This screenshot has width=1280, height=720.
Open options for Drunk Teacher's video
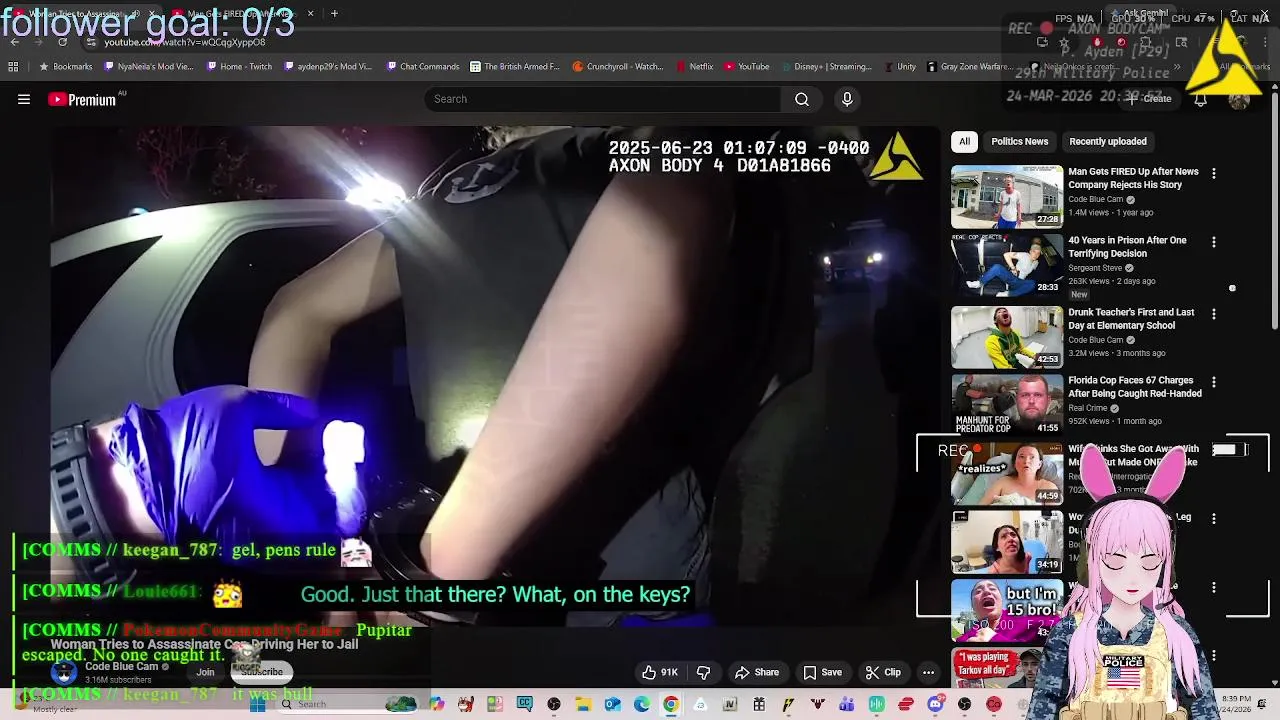(1213, 314)
